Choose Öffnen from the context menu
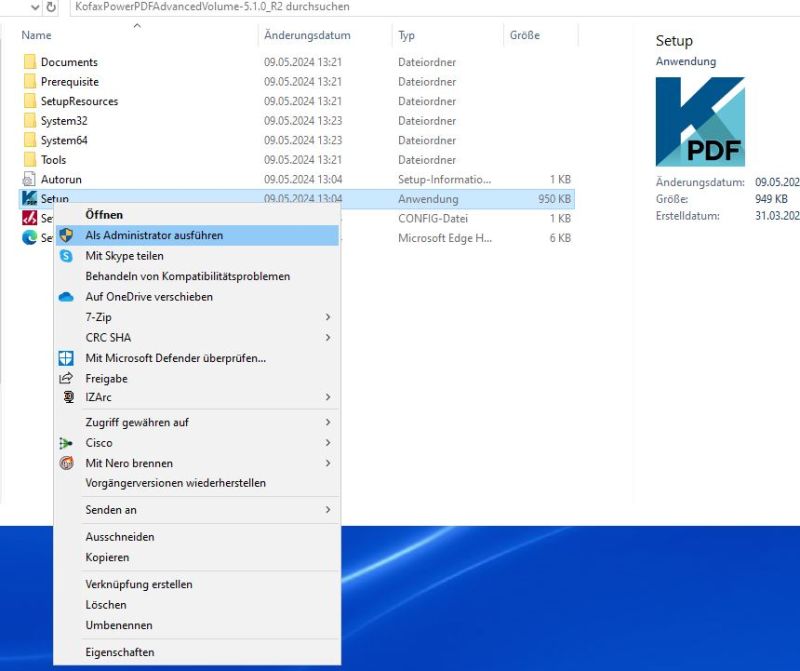This screenshot has height=671, width=800. (104, 215)
